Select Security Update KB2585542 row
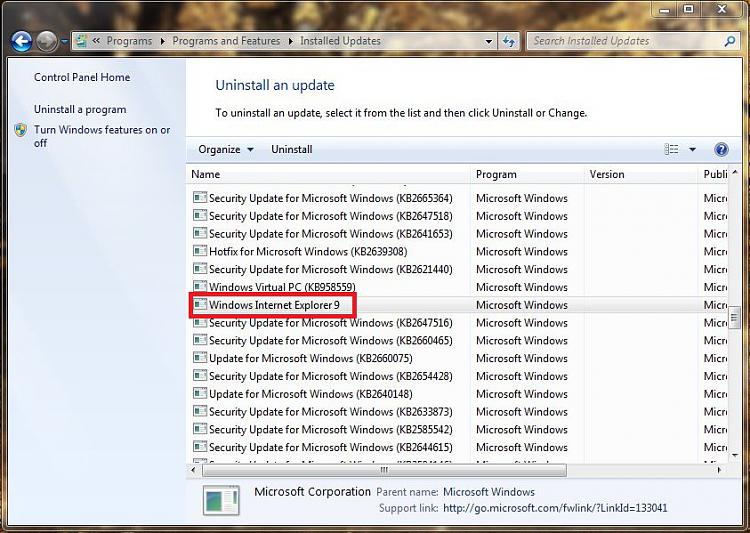 point(456,430)
